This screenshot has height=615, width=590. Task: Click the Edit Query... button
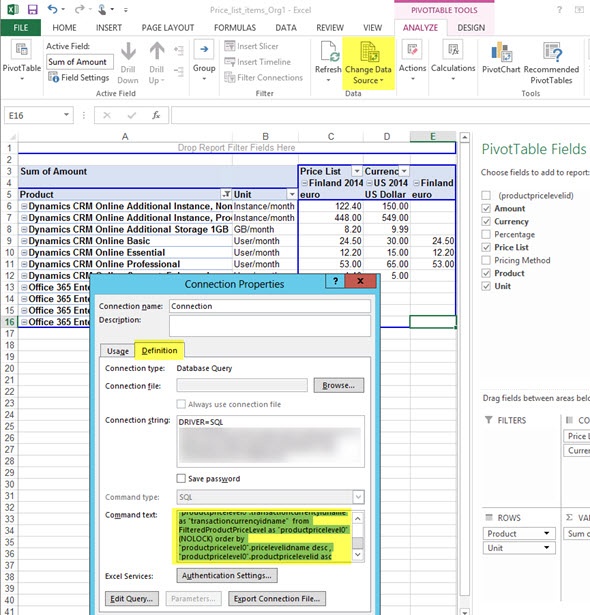(x=131, y=599)
